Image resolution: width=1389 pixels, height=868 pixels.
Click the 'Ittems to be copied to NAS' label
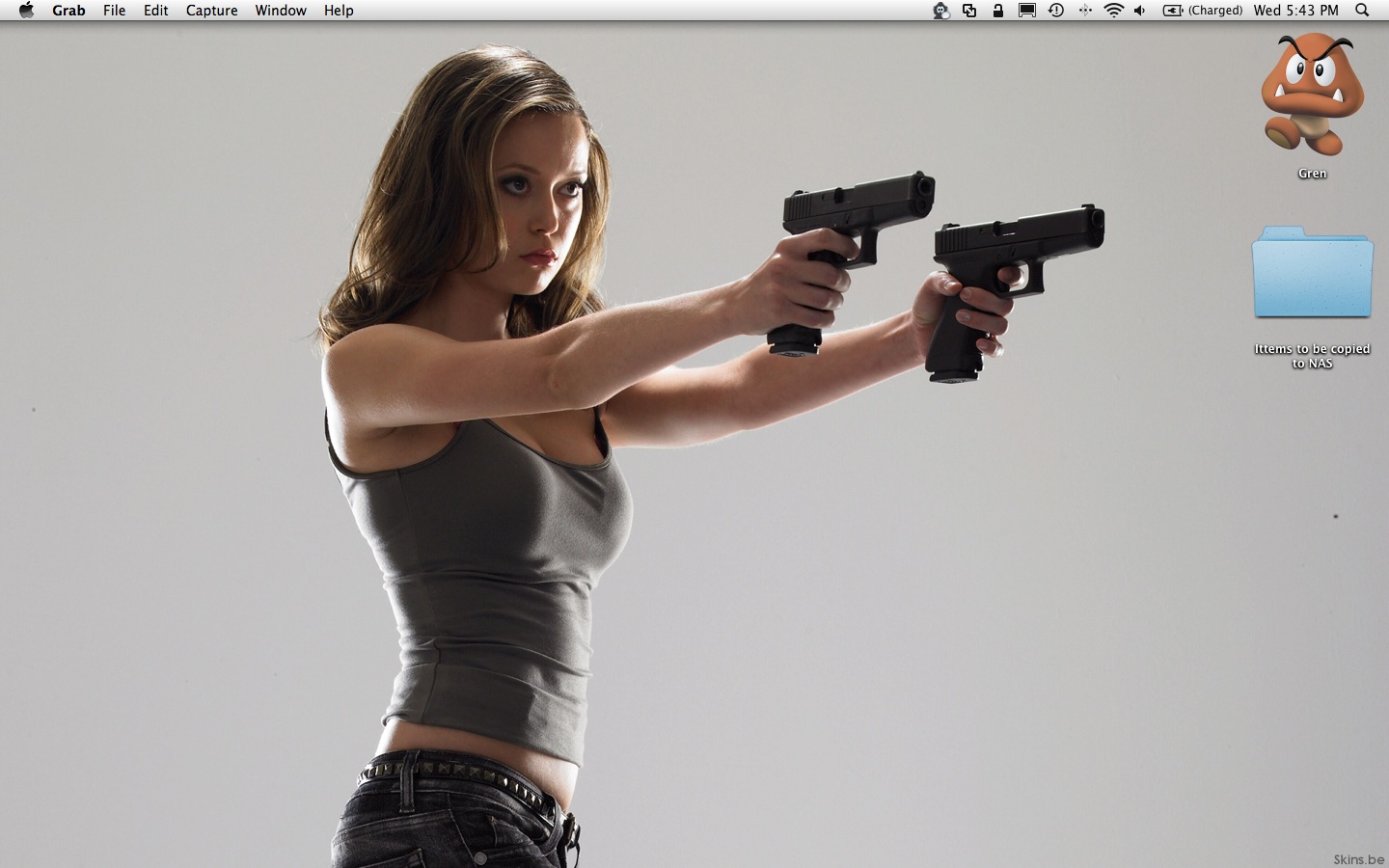[1312, 356]
